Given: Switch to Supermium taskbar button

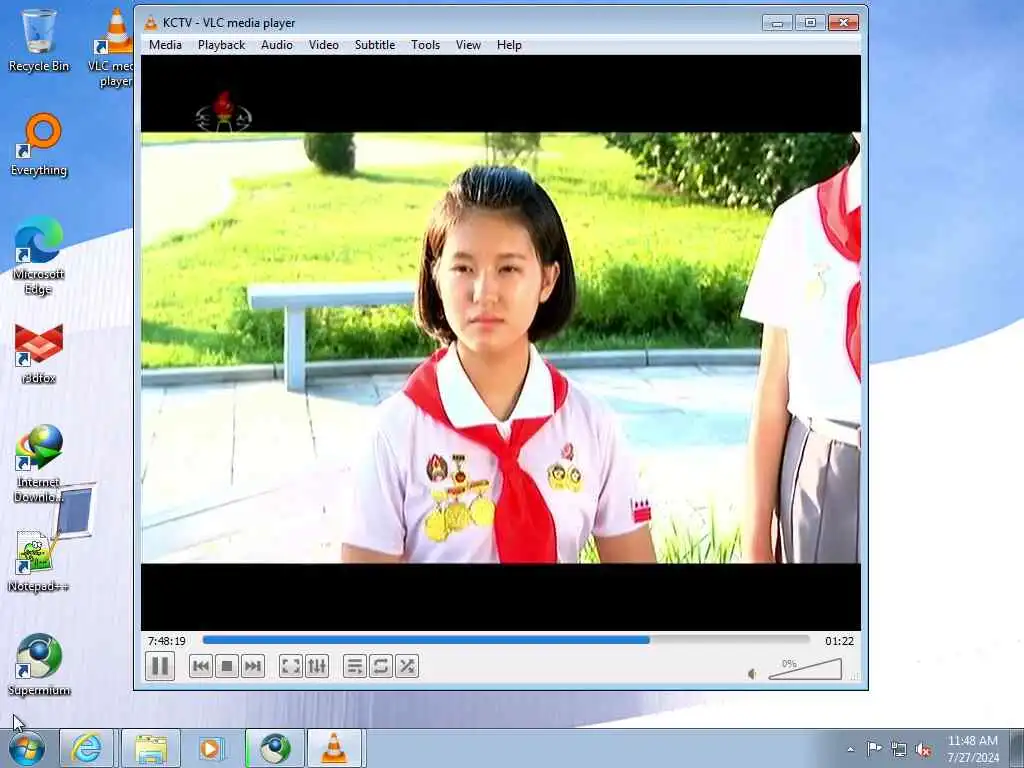Looking at the screenshot, I should point(275,748).
